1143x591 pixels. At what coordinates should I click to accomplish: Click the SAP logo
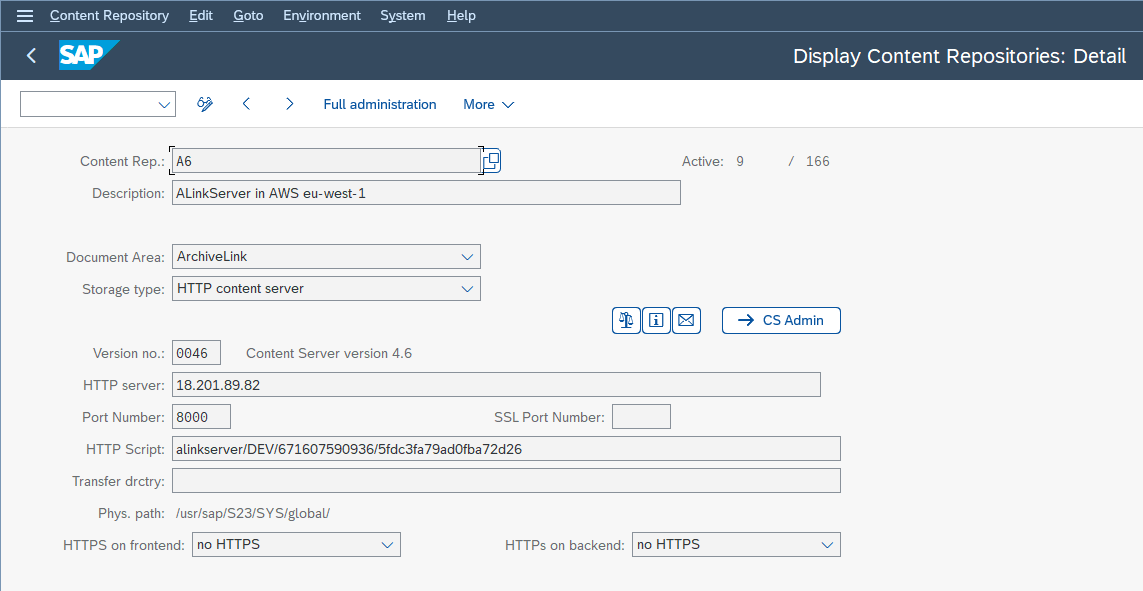pyautogui.click(x=89, y=55)
